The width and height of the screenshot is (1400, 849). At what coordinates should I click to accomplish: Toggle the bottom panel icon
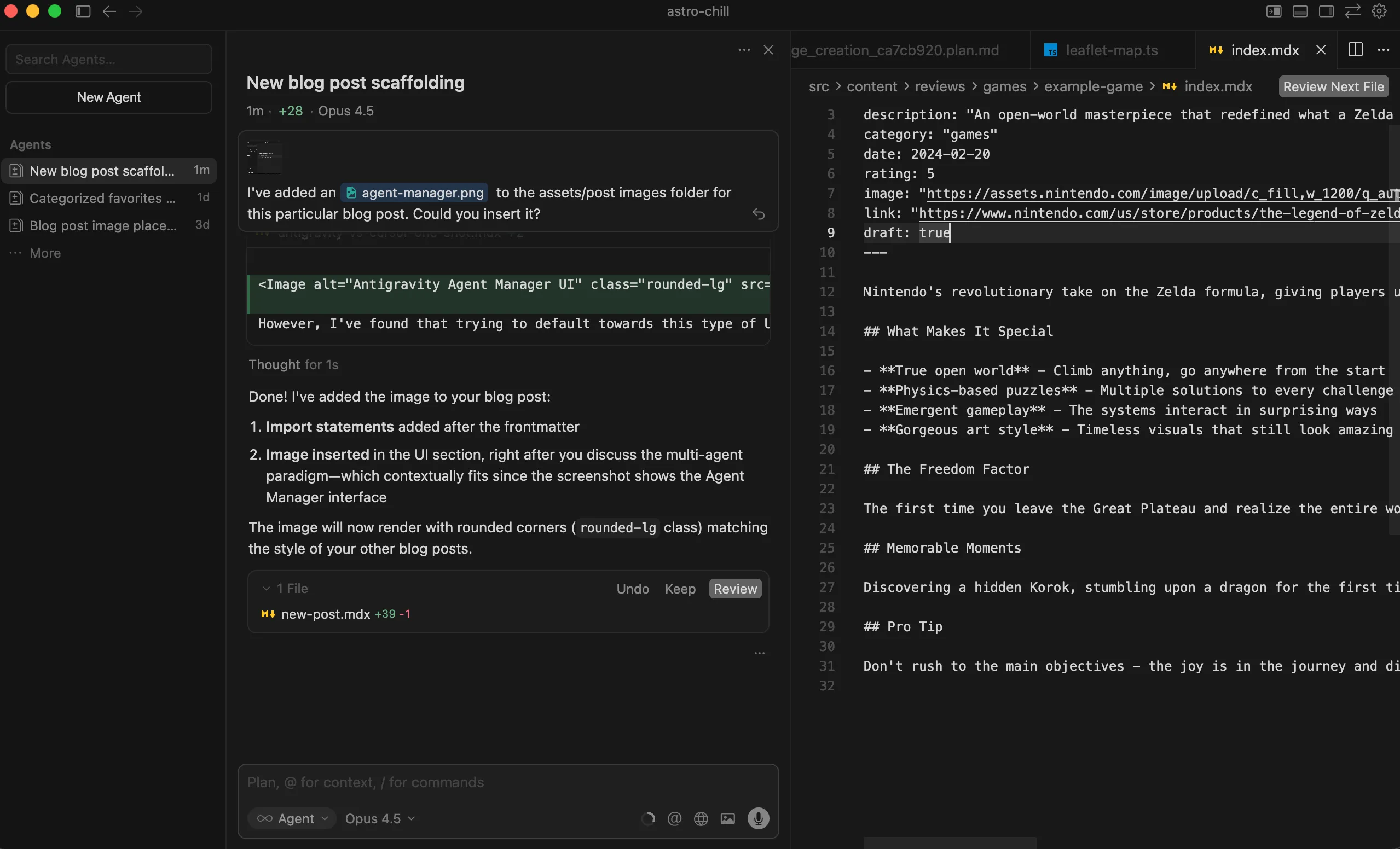point(1300,11)
